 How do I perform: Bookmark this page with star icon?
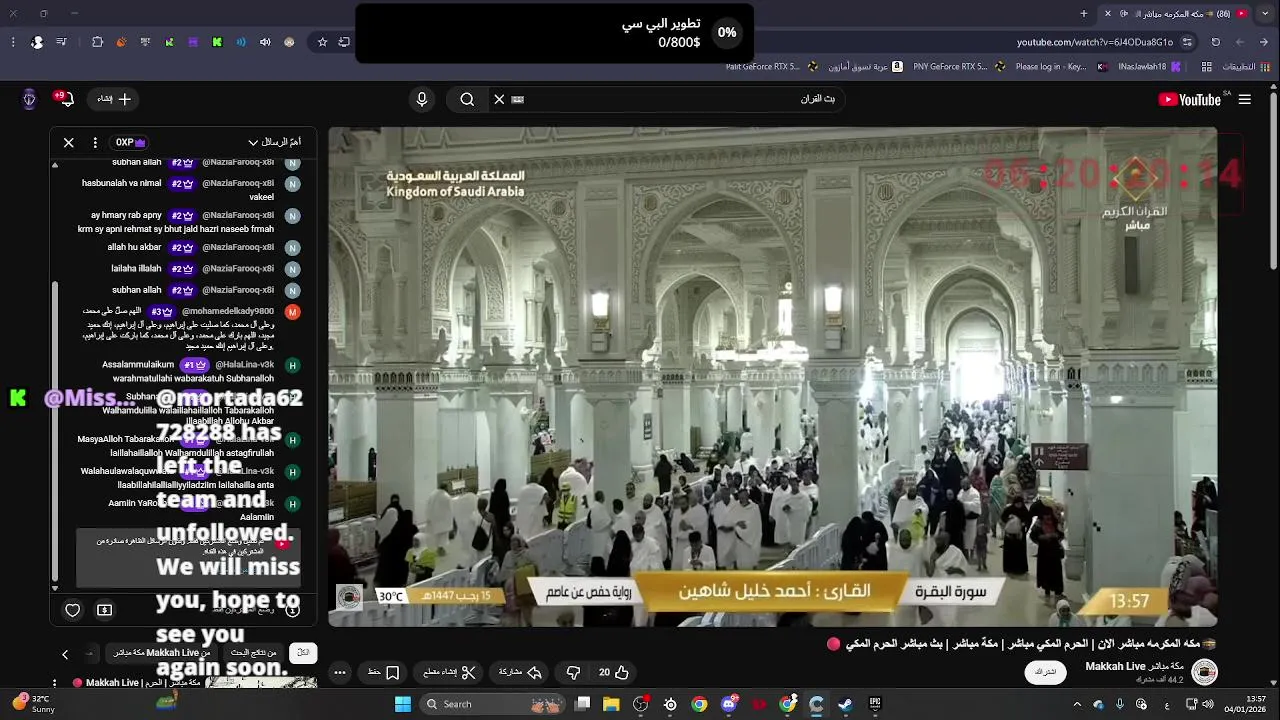pyautogui.click(x=322, y=42)
